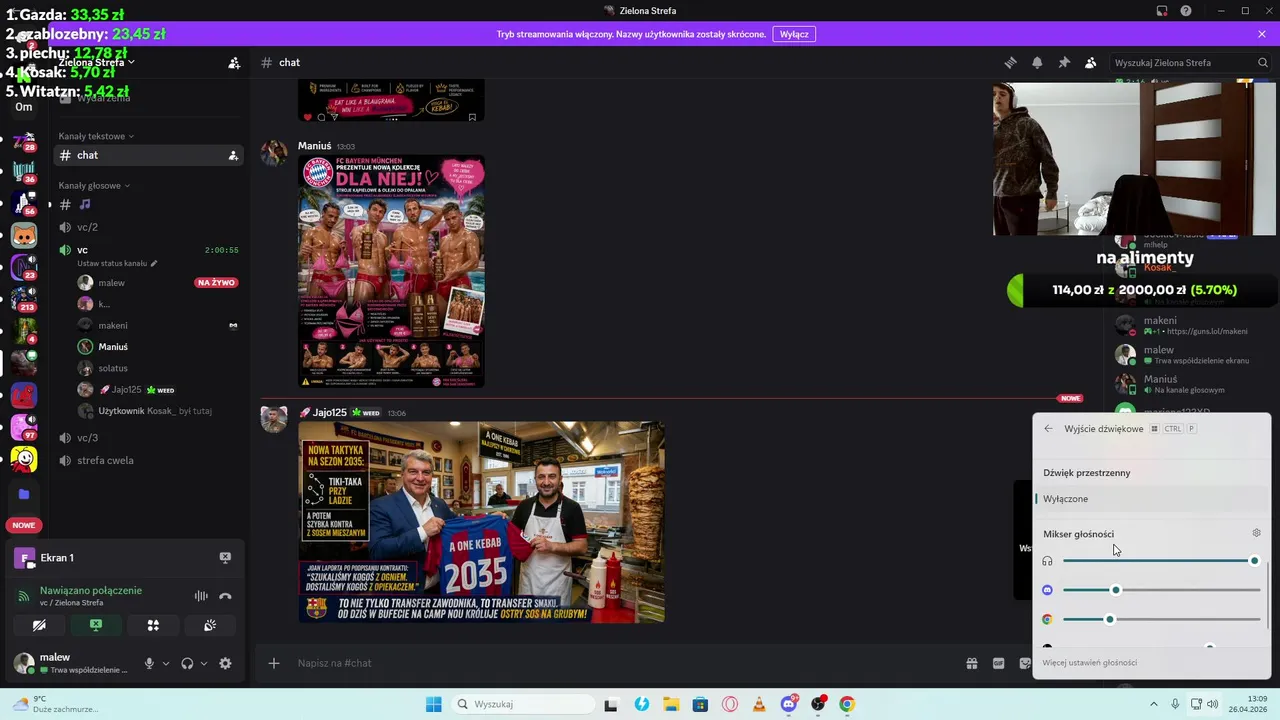Select Wyłączone spatial sound option

click(1152, 499)
